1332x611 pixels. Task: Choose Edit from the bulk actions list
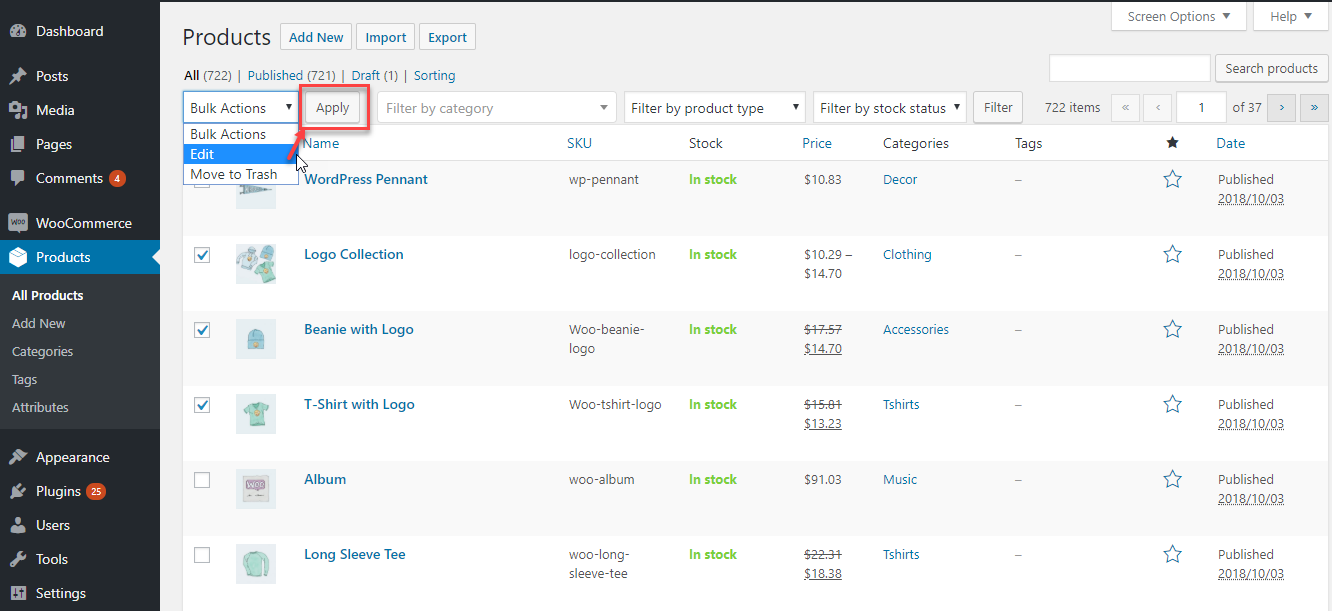pyautogui.click(x=241, y=154)
